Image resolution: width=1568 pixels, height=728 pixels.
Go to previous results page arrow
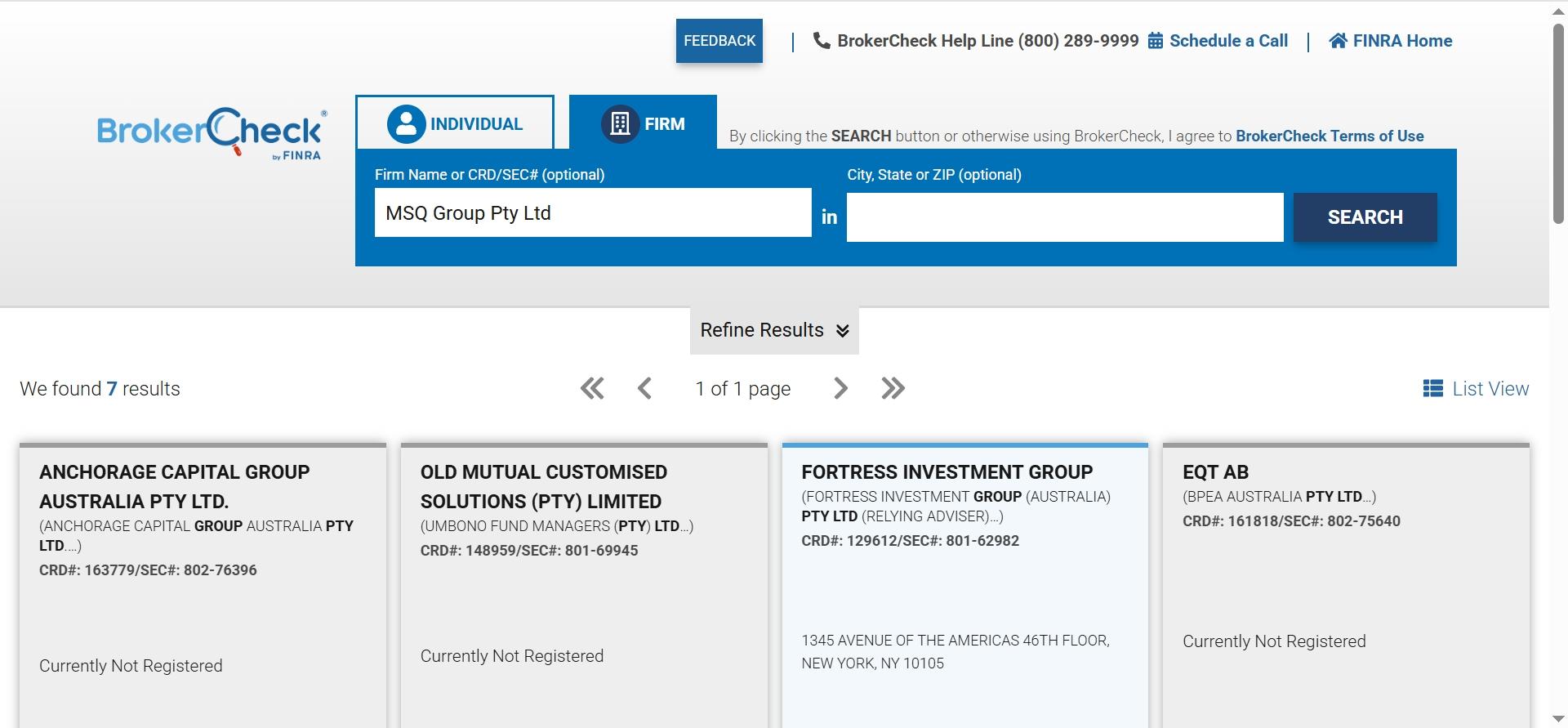tap(644, 388)
